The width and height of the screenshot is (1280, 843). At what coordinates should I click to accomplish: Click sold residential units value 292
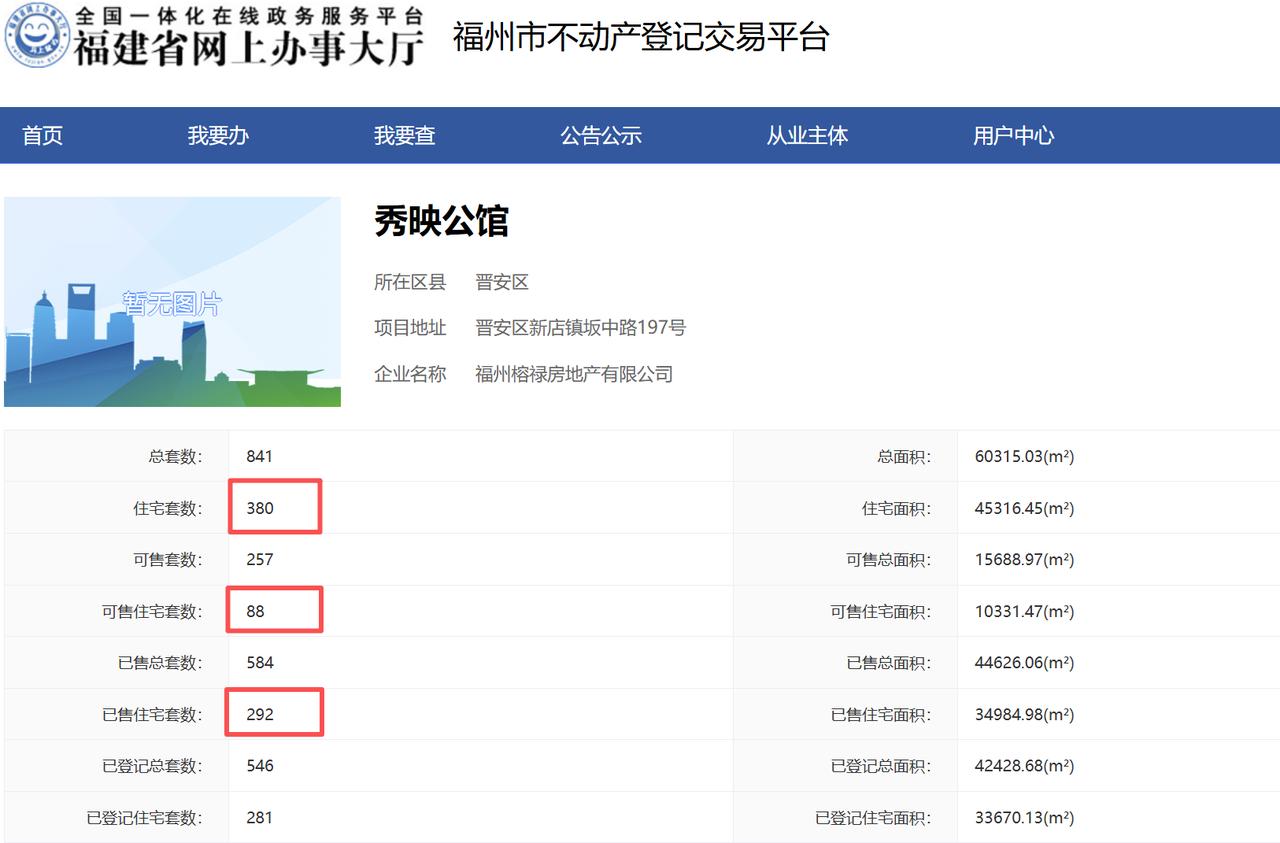pos(260,715)
